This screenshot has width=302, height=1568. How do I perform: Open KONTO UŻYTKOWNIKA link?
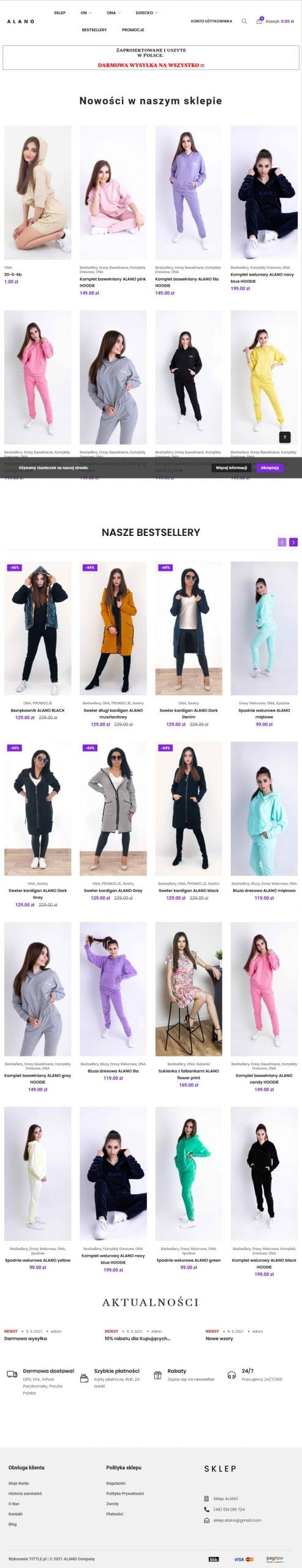tap(211, 21)
